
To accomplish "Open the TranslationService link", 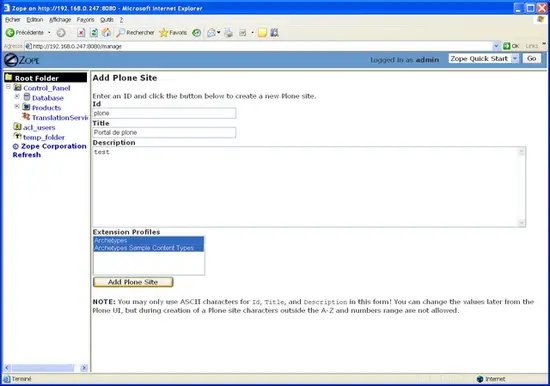I will (x=60, y=118).
